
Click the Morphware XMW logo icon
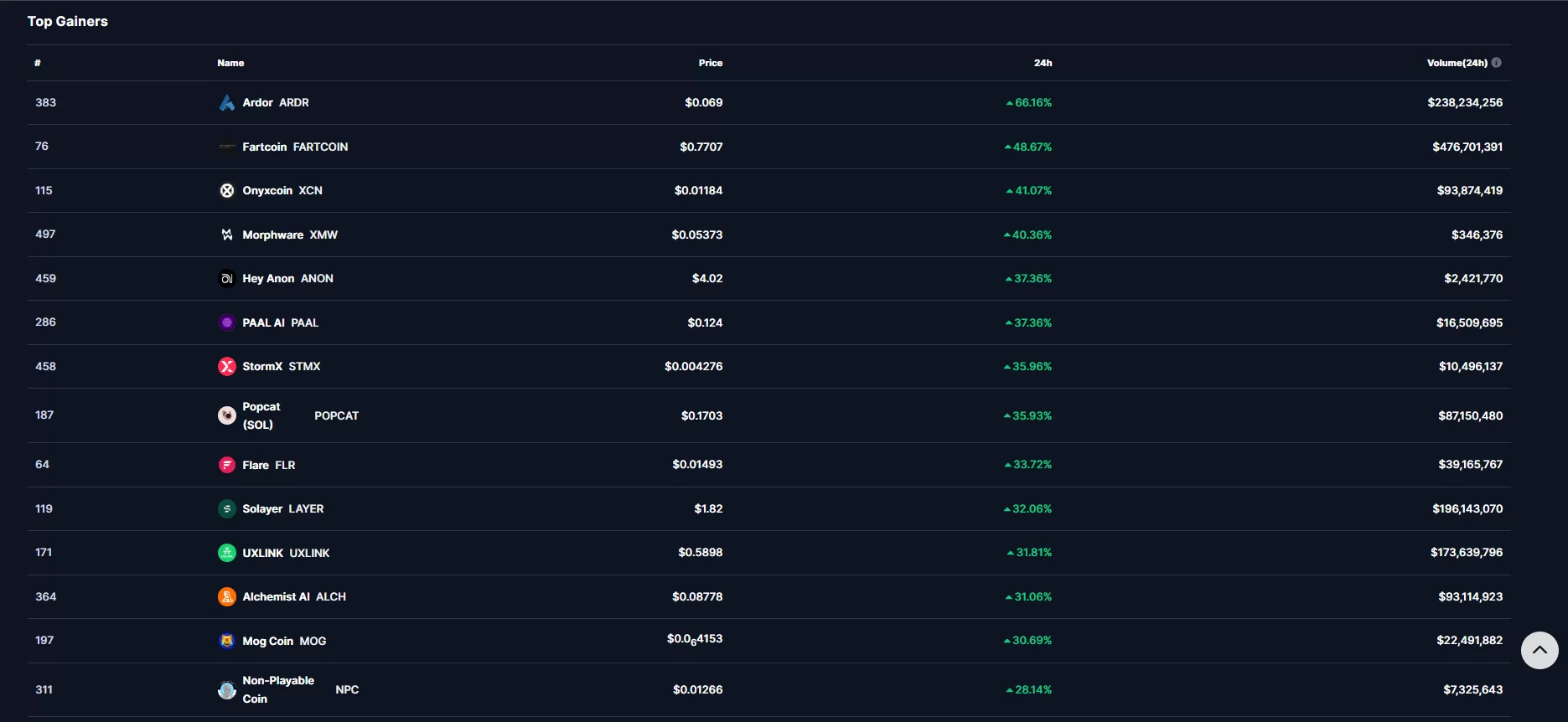pyautogui.click(x=226, y=235)
